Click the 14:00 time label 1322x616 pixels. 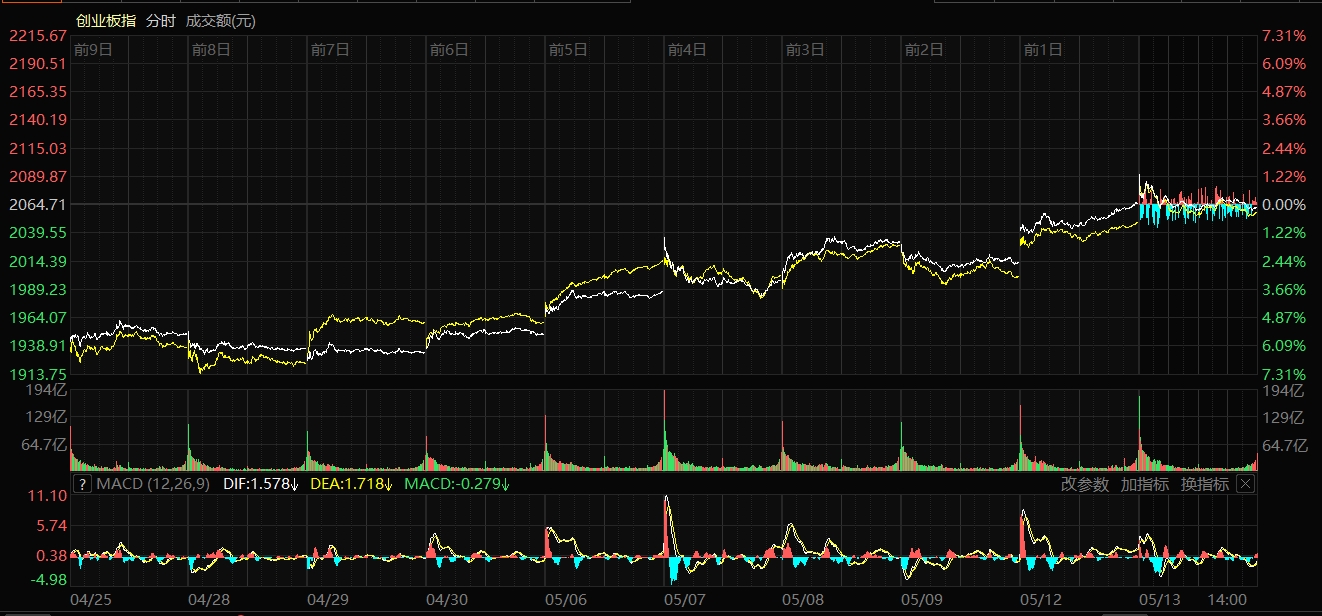click(x=1227, y=600)
